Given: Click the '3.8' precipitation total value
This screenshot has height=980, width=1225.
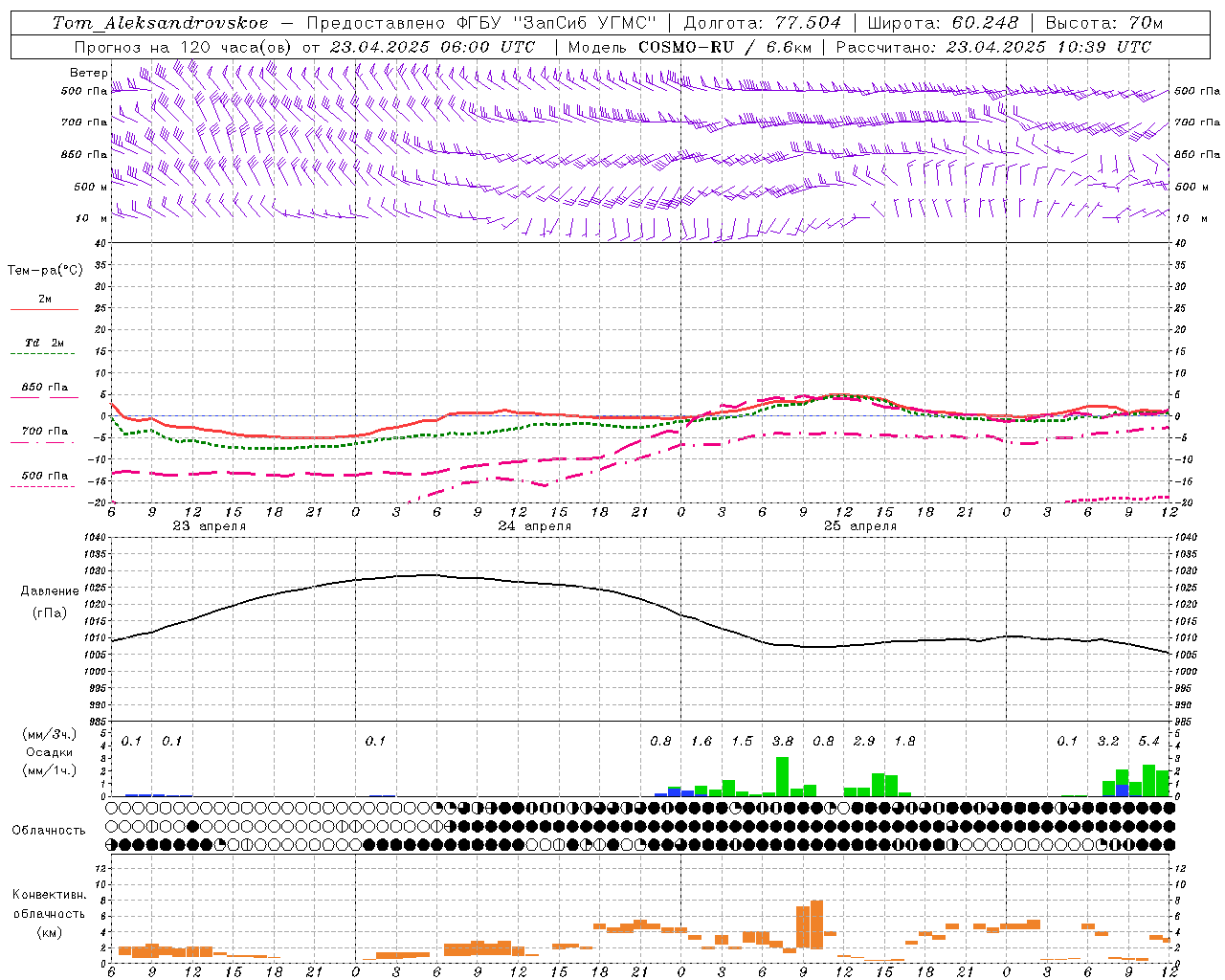Looking at the screenshot, I should 783,741.
